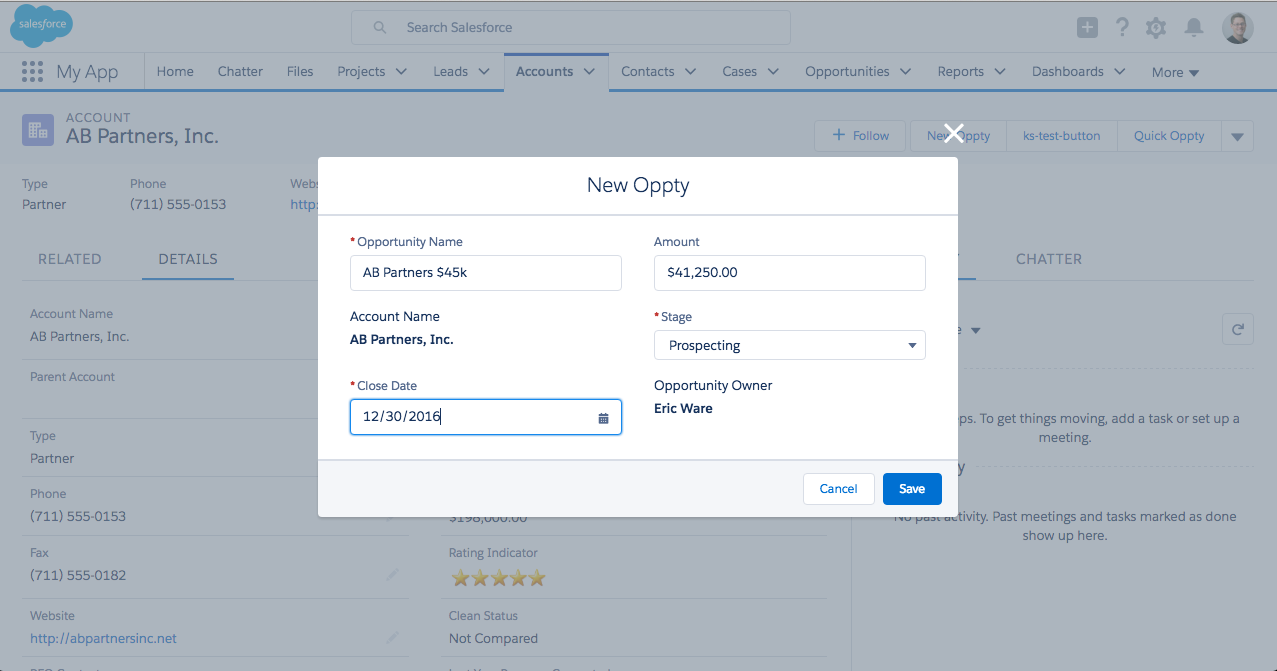Open the Stage dropdown showing Prospecting
The height and width of the screenshot is (671, 1277).
click(790, 345)
